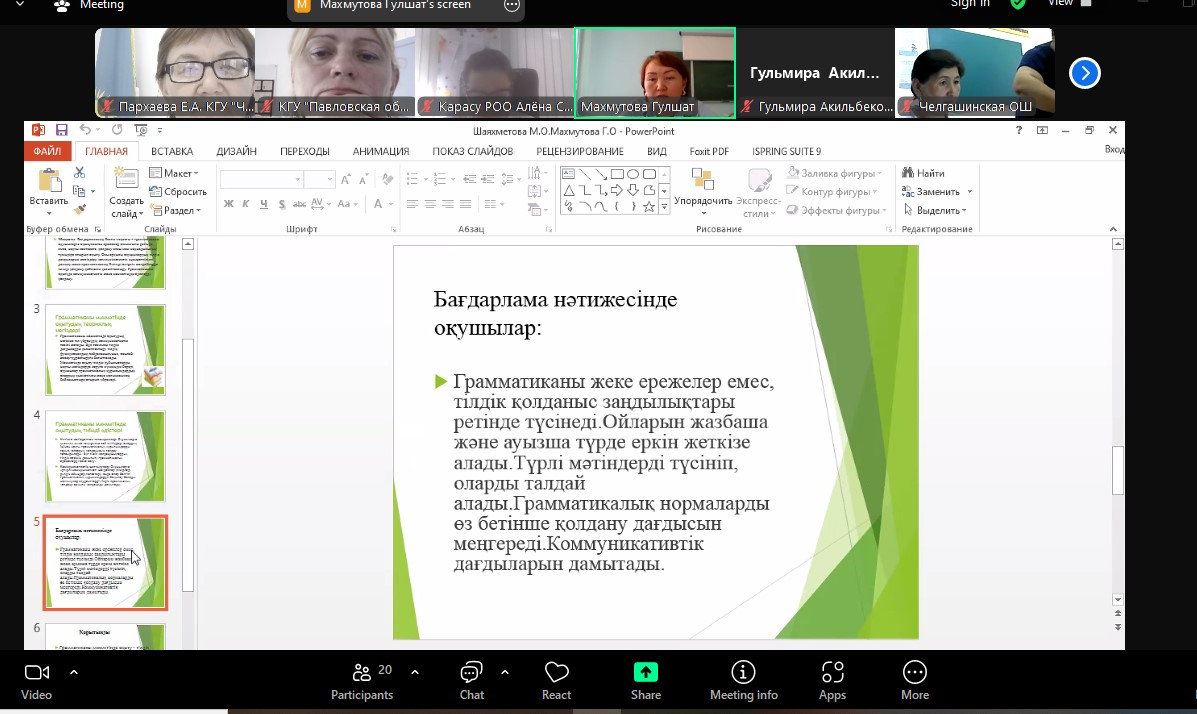
Task: Open the Meeting info panel
Action: 743,680
